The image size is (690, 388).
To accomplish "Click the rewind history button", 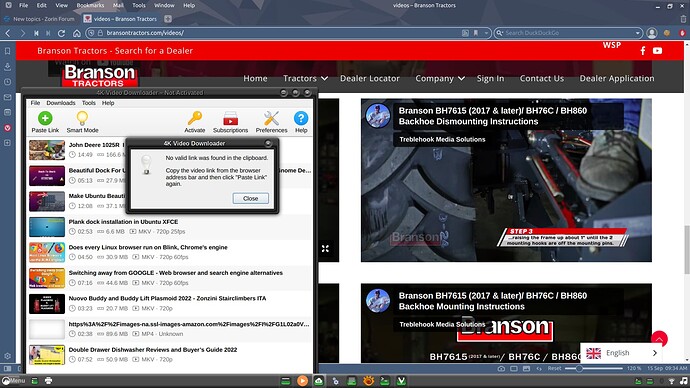I will 36,33.
